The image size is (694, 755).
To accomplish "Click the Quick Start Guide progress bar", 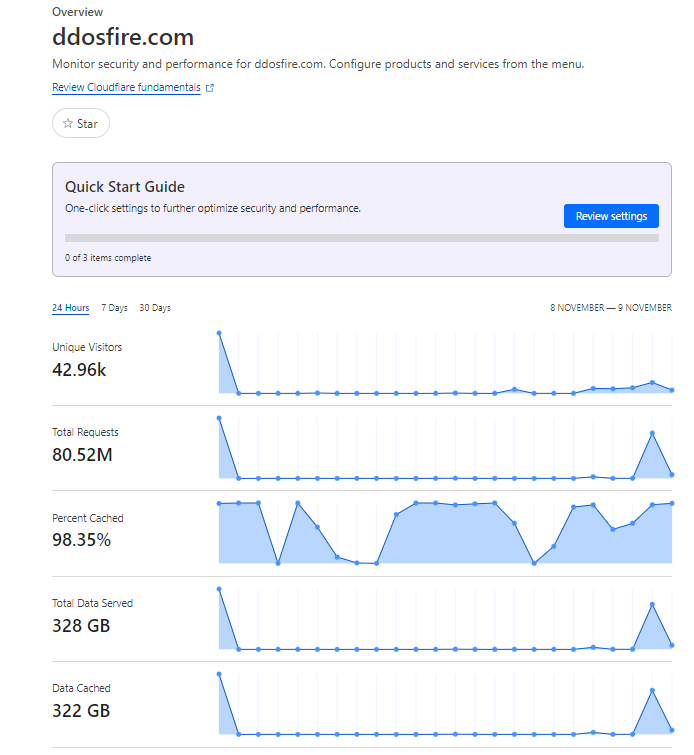I will point(362,238).
